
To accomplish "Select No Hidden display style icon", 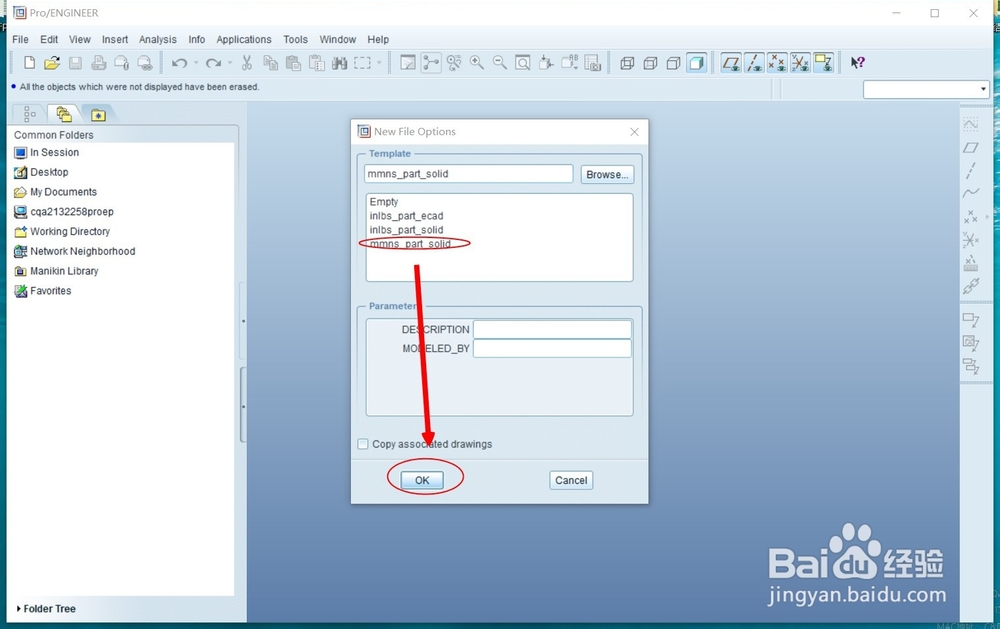I will coord(673,63).
